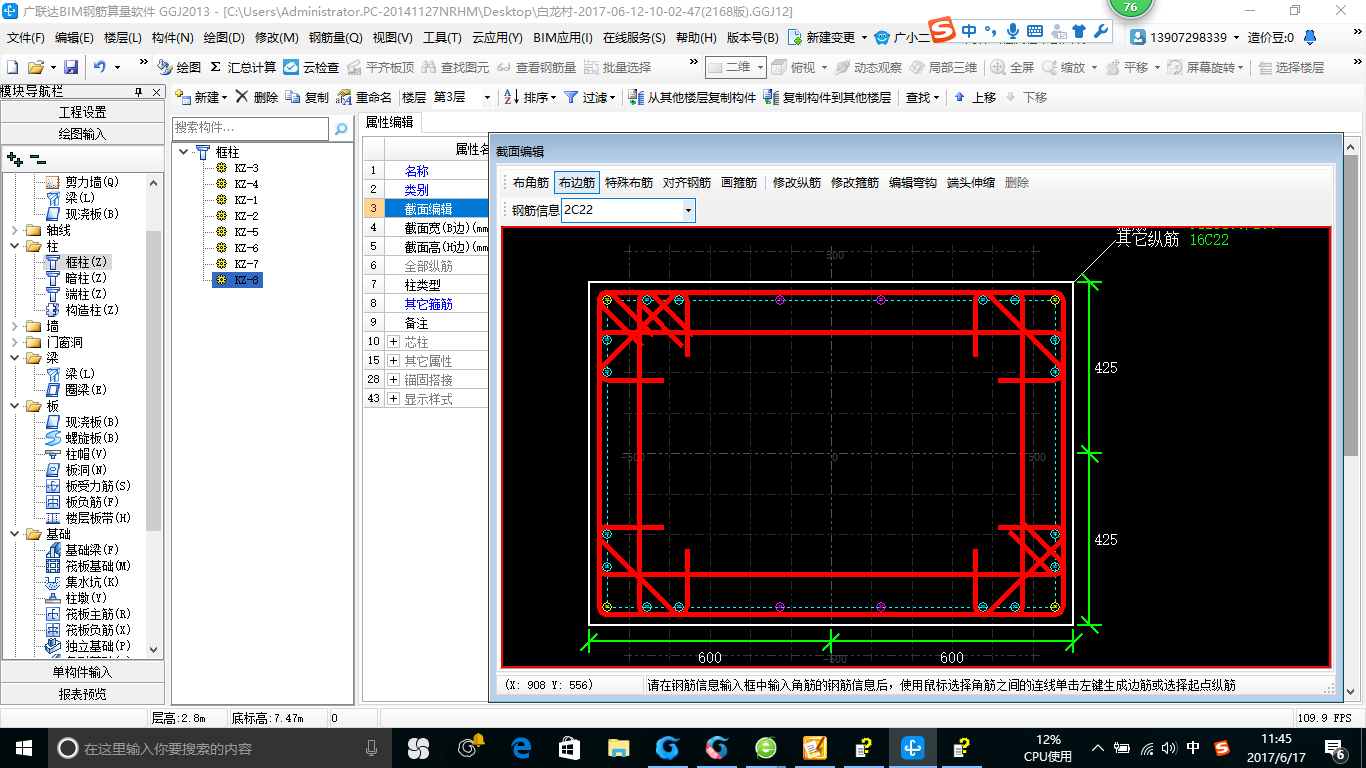Click the 搜索构件 search field

coord(250,128)
